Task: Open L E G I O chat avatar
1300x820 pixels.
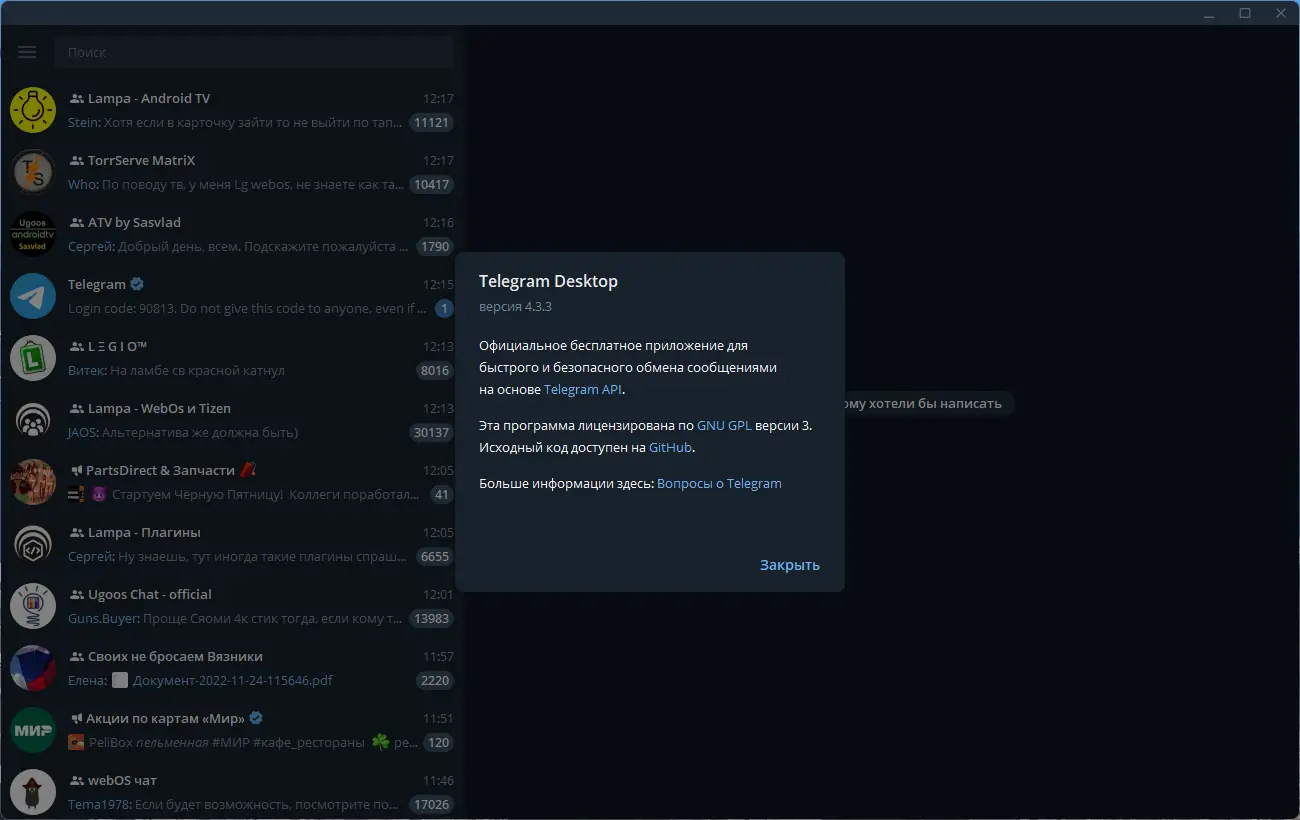Action: [x=33, y=358]
